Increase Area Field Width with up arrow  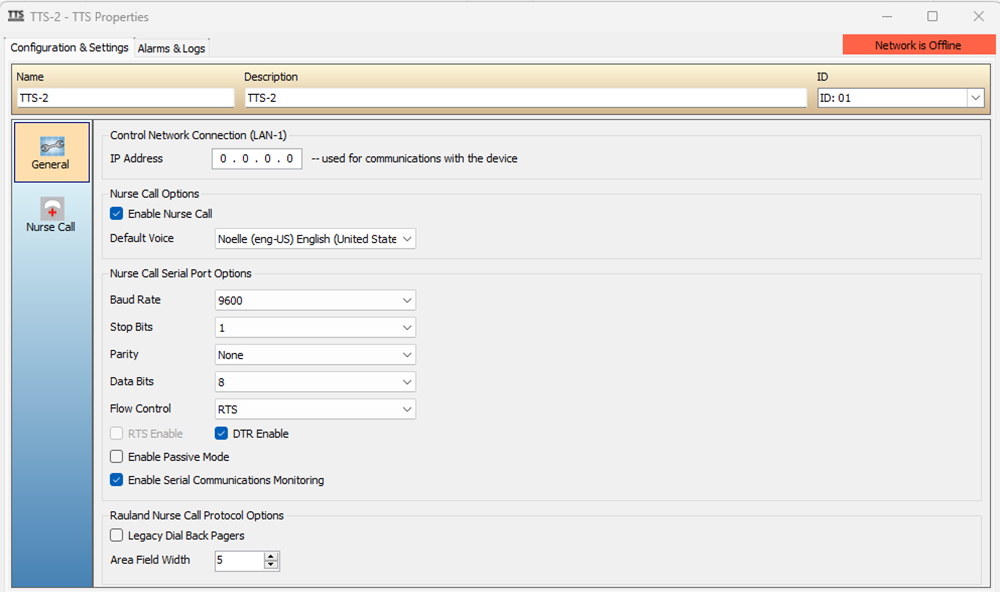click(271, 556)
